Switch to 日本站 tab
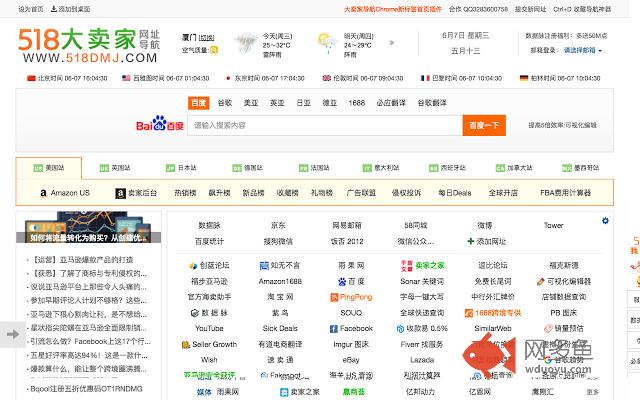The height and width of the screenshot is (400, 640). [x=181, y=168]
